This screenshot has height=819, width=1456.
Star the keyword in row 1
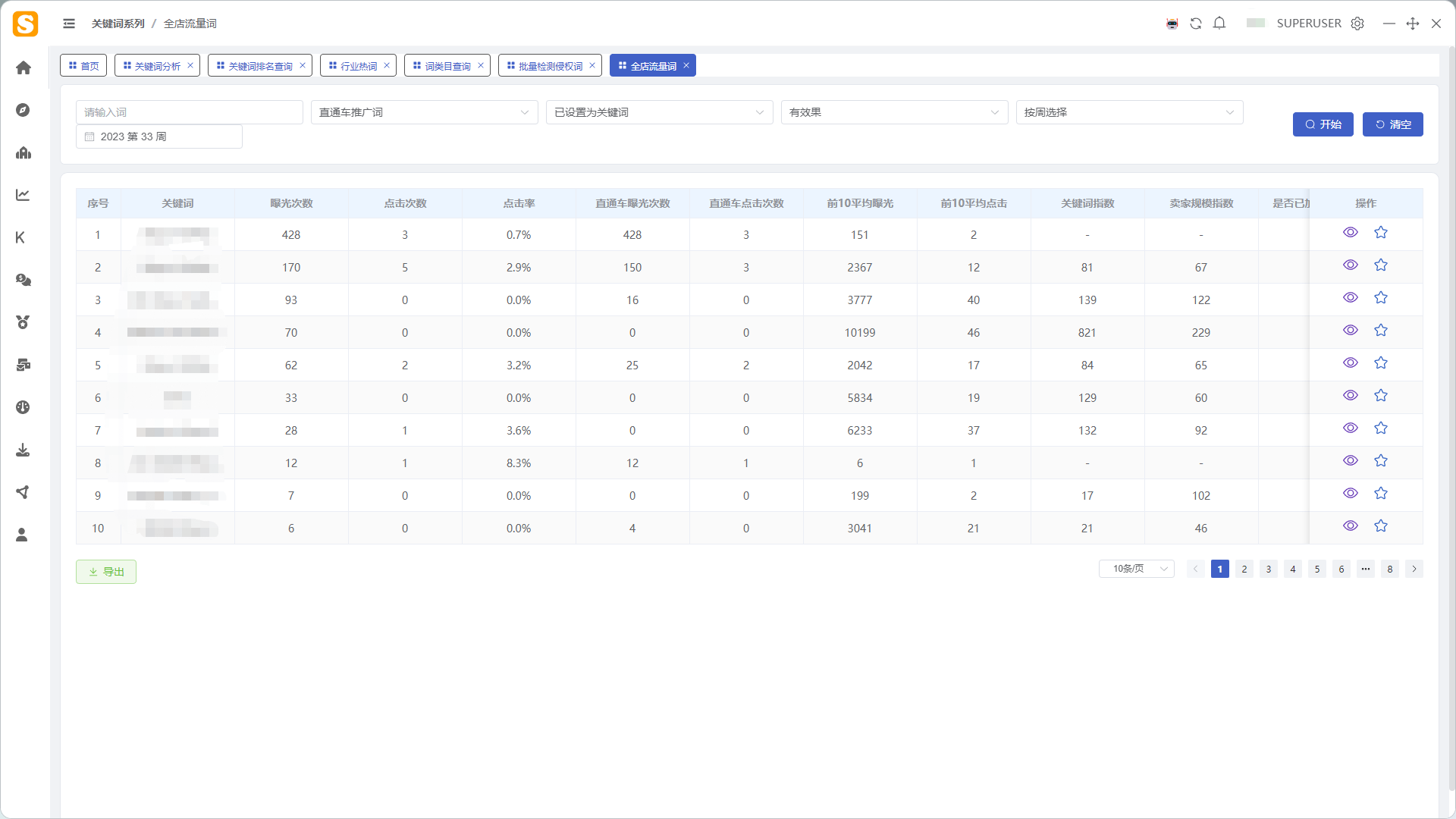click(1381, 232)
